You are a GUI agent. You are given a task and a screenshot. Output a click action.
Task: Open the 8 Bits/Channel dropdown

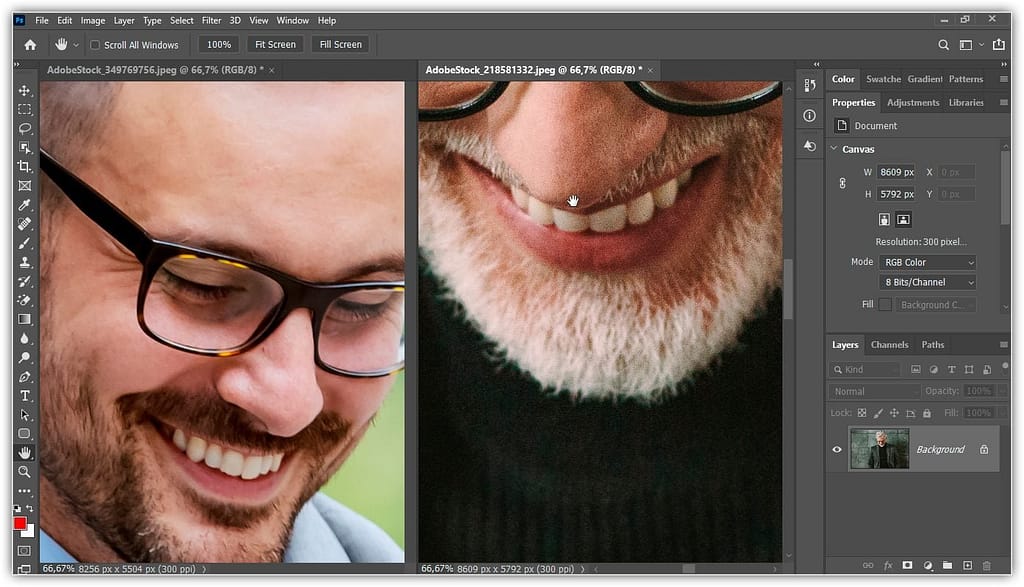tap(927, 283)
